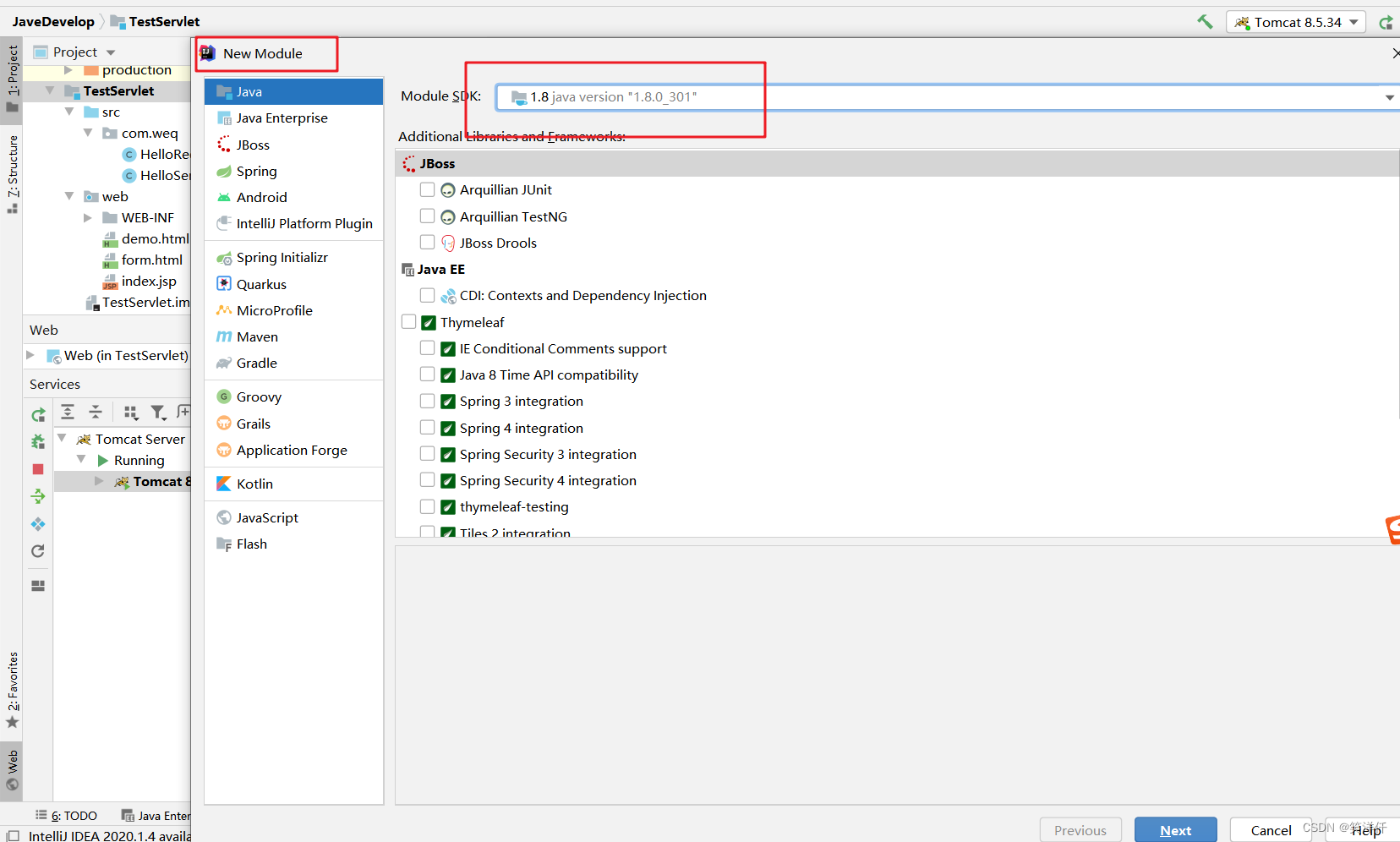Enable Spring 3 integration checkbox
Image resolution: width=1400 pixels, height=842 pixels.
pos(427,401)
